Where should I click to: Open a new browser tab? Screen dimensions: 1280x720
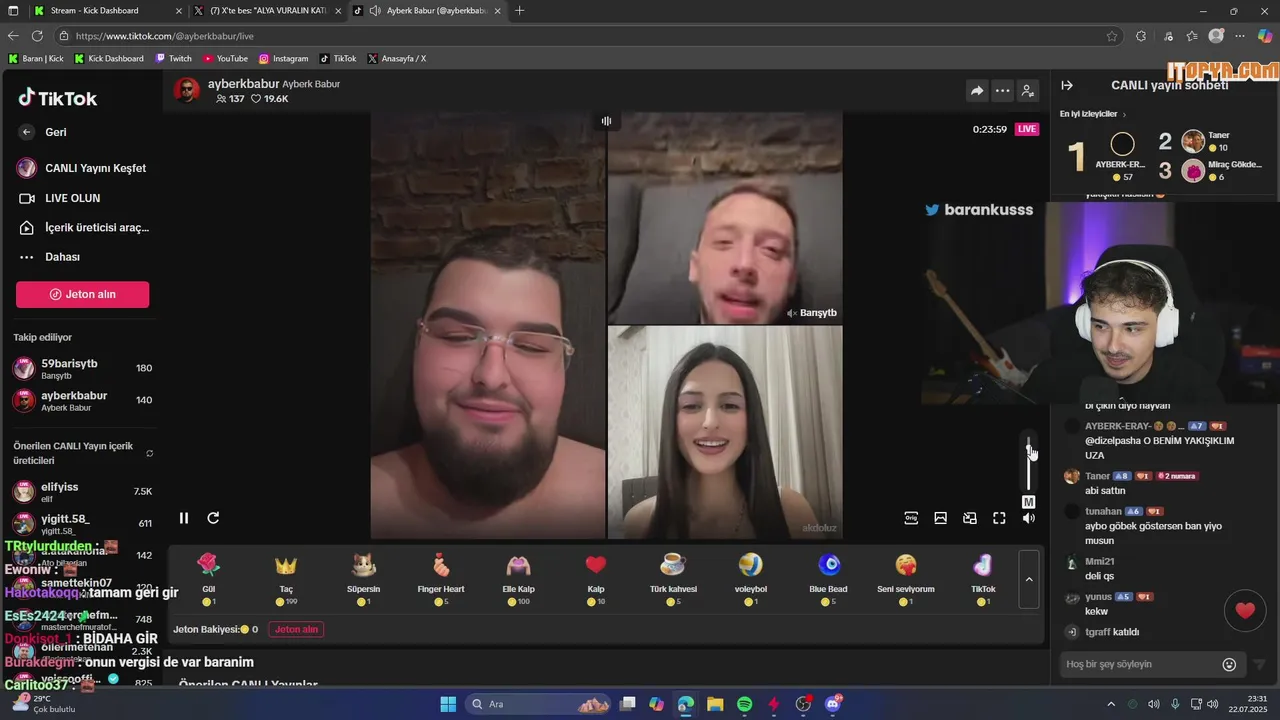click(519, 10)
